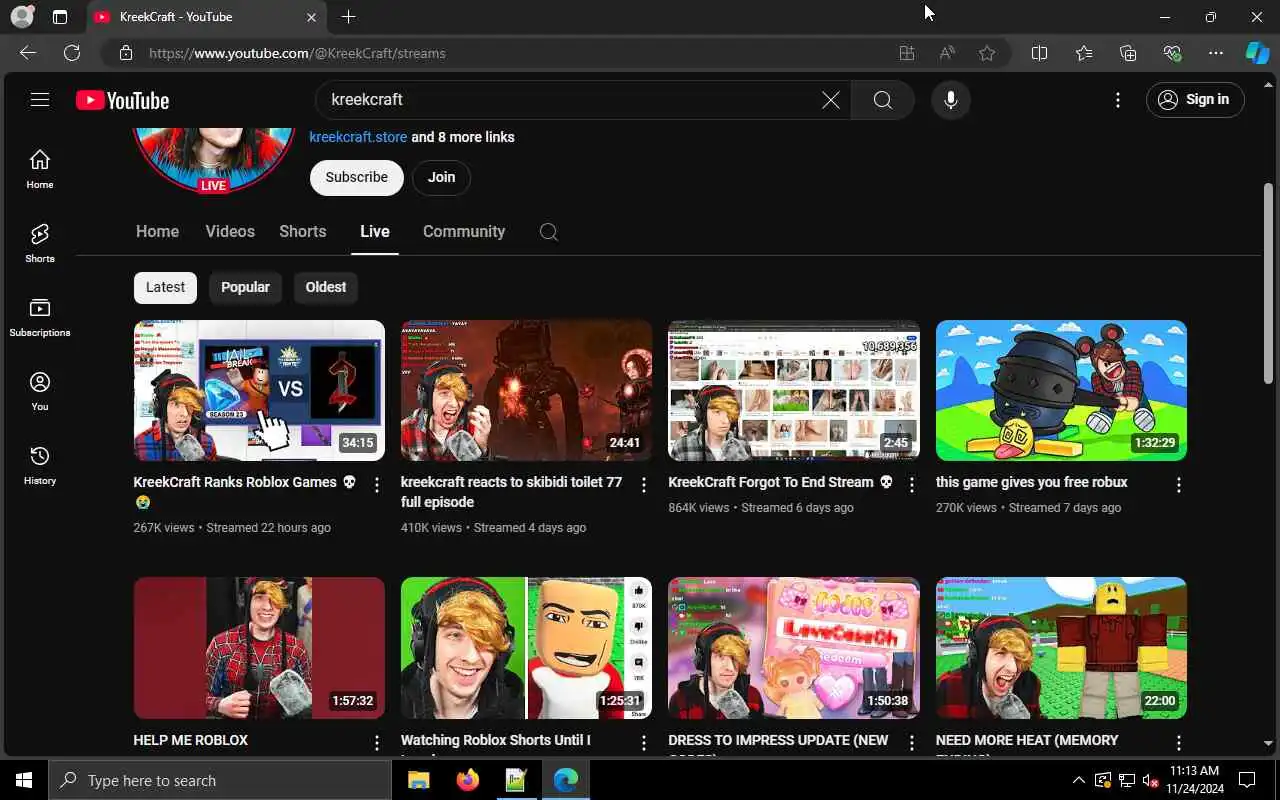
Task: Launch Firefox from the taskbar
Action: (x=467, y=780)
